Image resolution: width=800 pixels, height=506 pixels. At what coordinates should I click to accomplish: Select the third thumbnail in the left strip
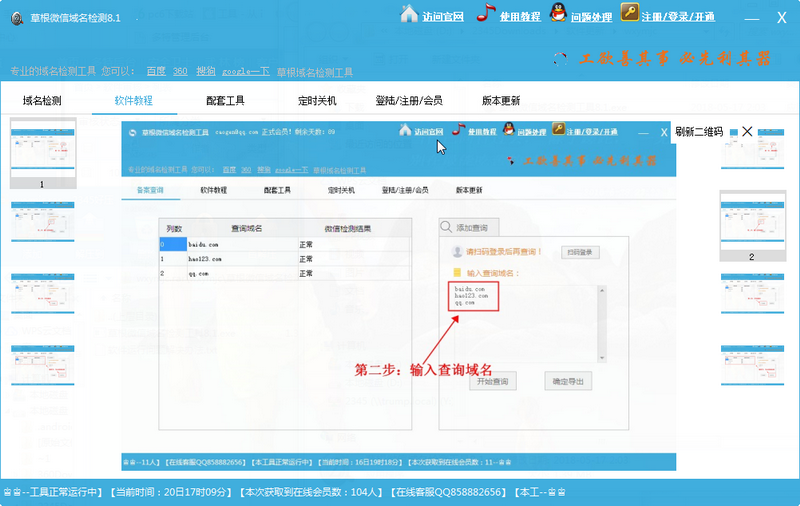point(43,293)
